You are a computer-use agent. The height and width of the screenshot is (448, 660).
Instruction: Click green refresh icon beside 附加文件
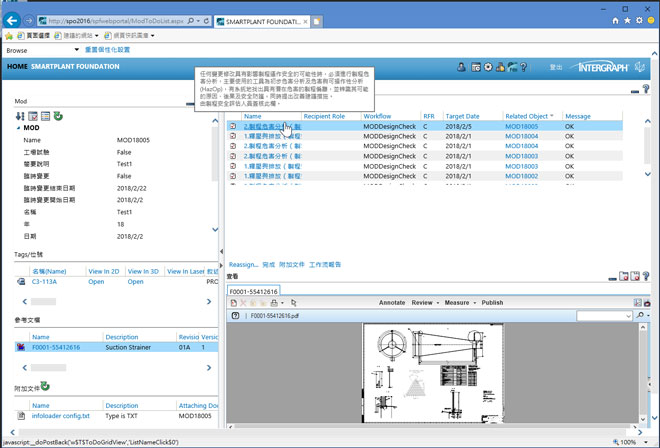coord(45,386)
